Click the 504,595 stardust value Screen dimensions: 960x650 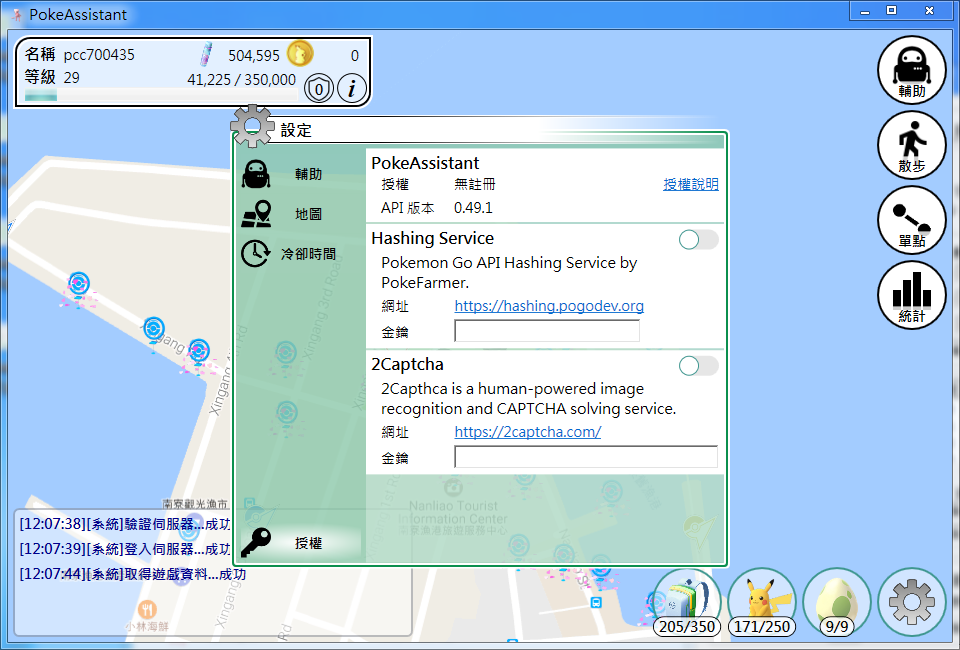pos(254,56)
